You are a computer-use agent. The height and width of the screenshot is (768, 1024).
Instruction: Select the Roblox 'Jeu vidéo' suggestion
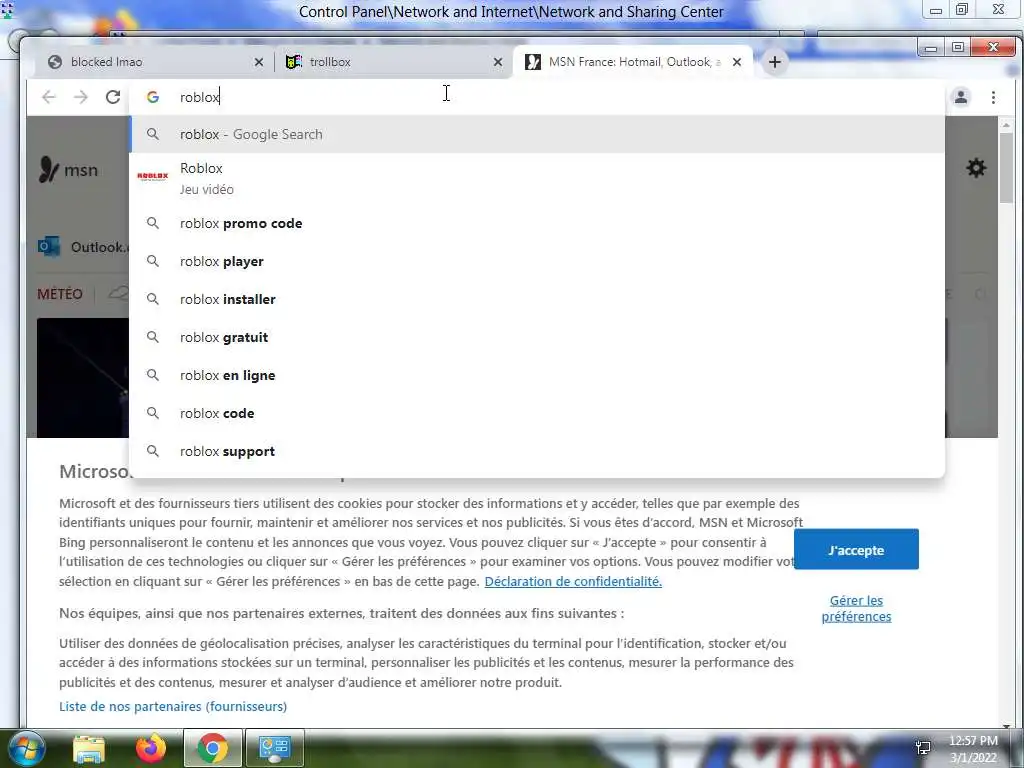coord(537,178)
